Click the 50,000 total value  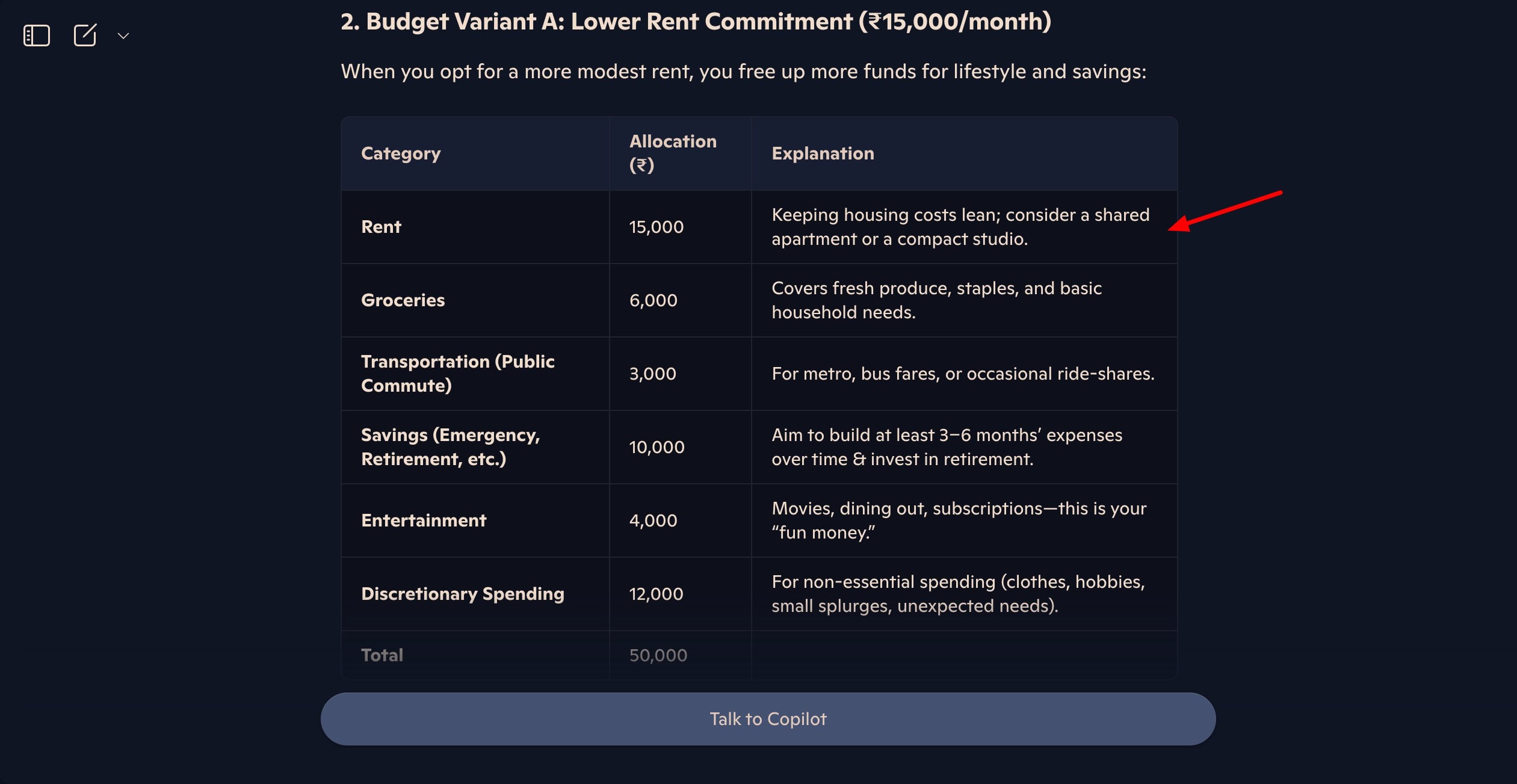coord(658,655)
